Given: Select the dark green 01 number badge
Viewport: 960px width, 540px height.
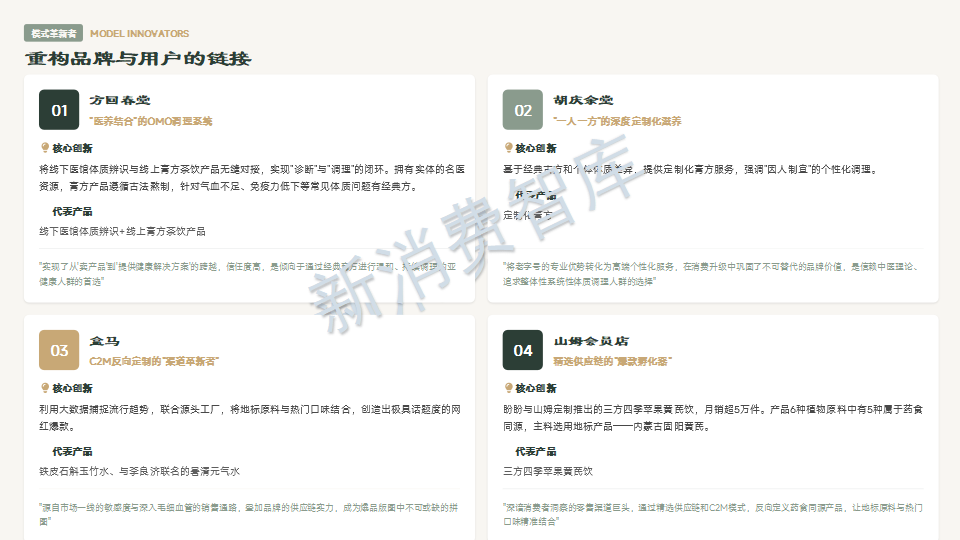Looking at the screenshot, I should [59, 110].
